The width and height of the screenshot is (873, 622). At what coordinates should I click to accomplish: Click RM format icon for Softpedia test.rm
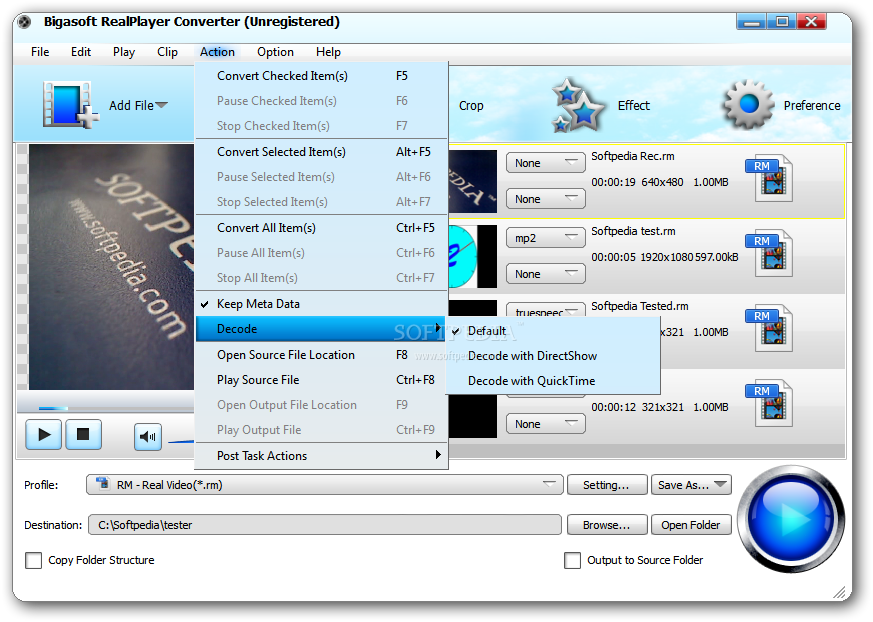click(x=769, y=253)
